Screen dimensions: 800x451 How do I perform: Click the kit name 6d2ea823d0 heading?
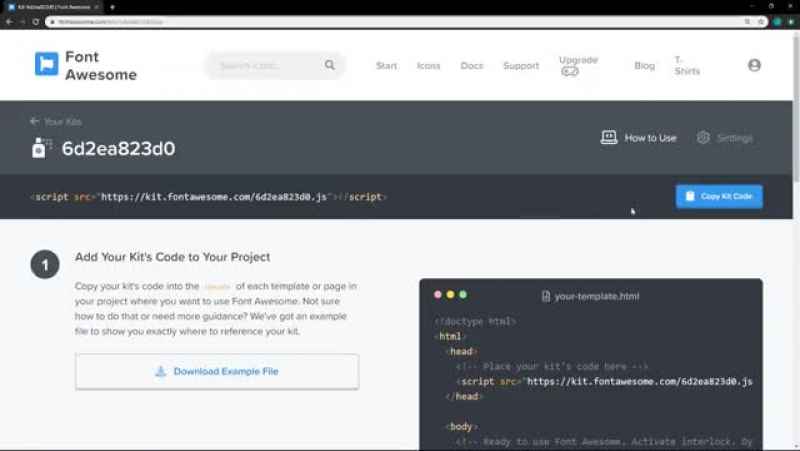coord(118,148)
